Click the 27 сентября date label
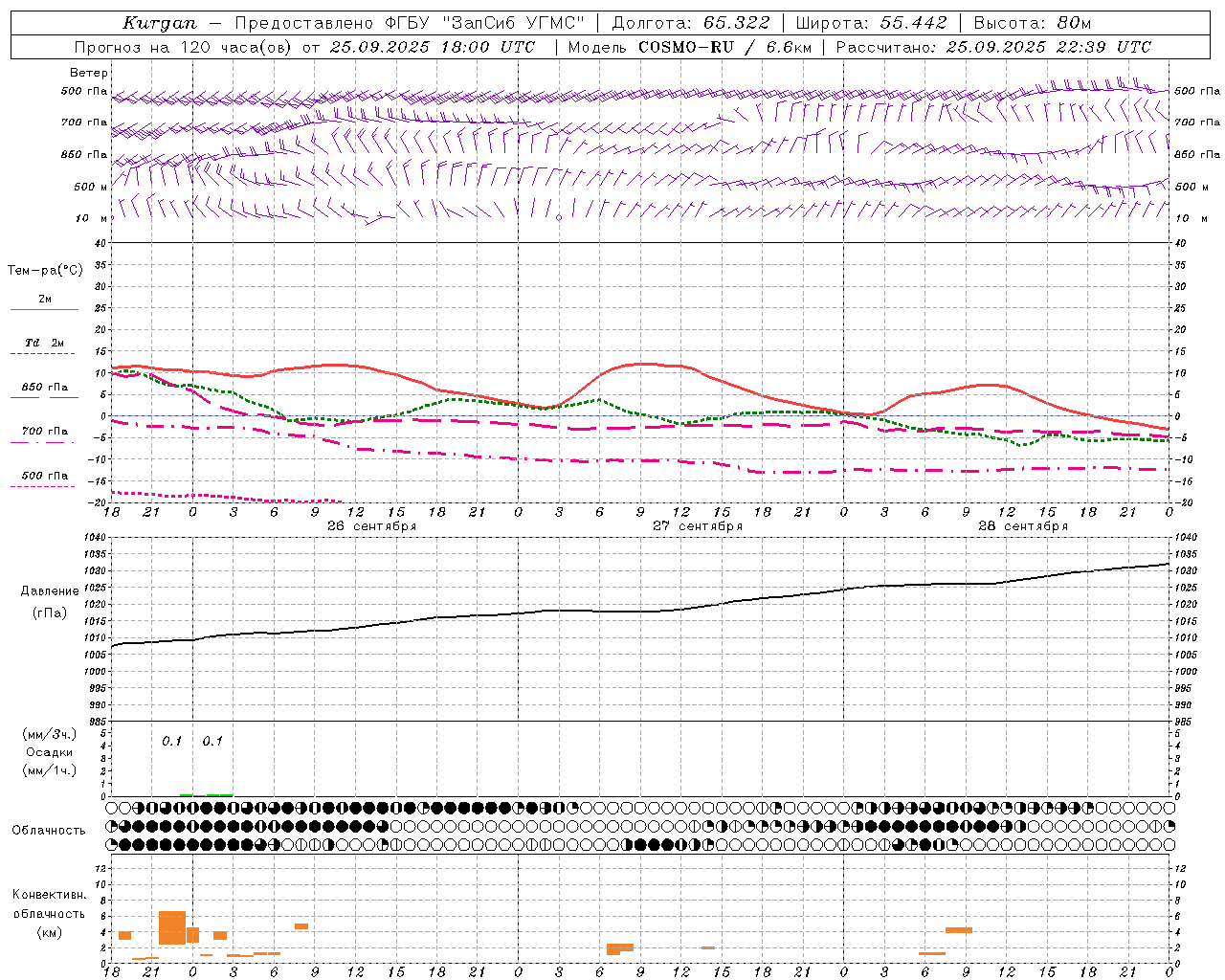The image size is (1225, 980). (x=698, y=526)
